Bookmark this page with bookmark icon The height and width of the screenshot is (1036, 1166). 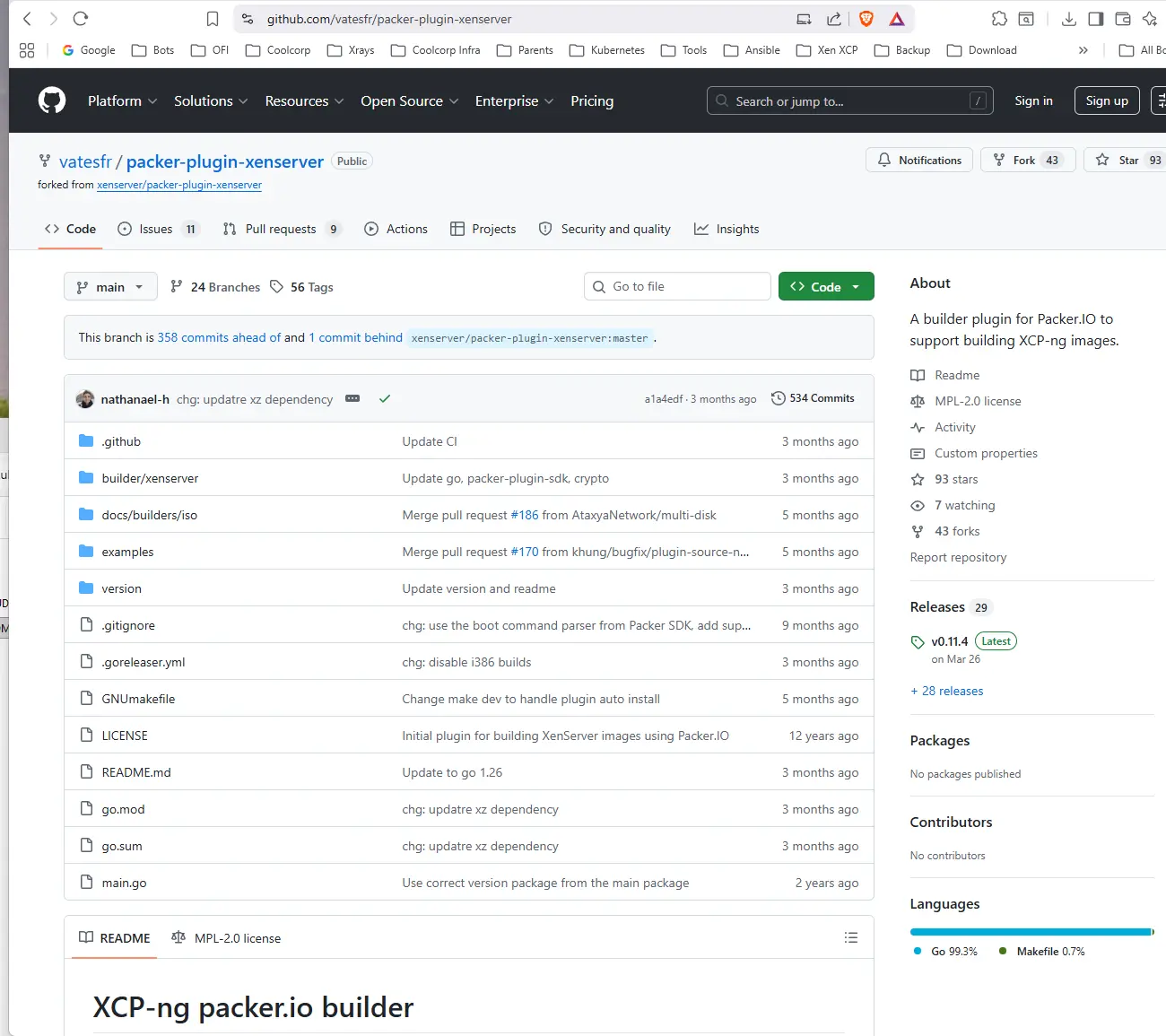click(x=213, y=19)
